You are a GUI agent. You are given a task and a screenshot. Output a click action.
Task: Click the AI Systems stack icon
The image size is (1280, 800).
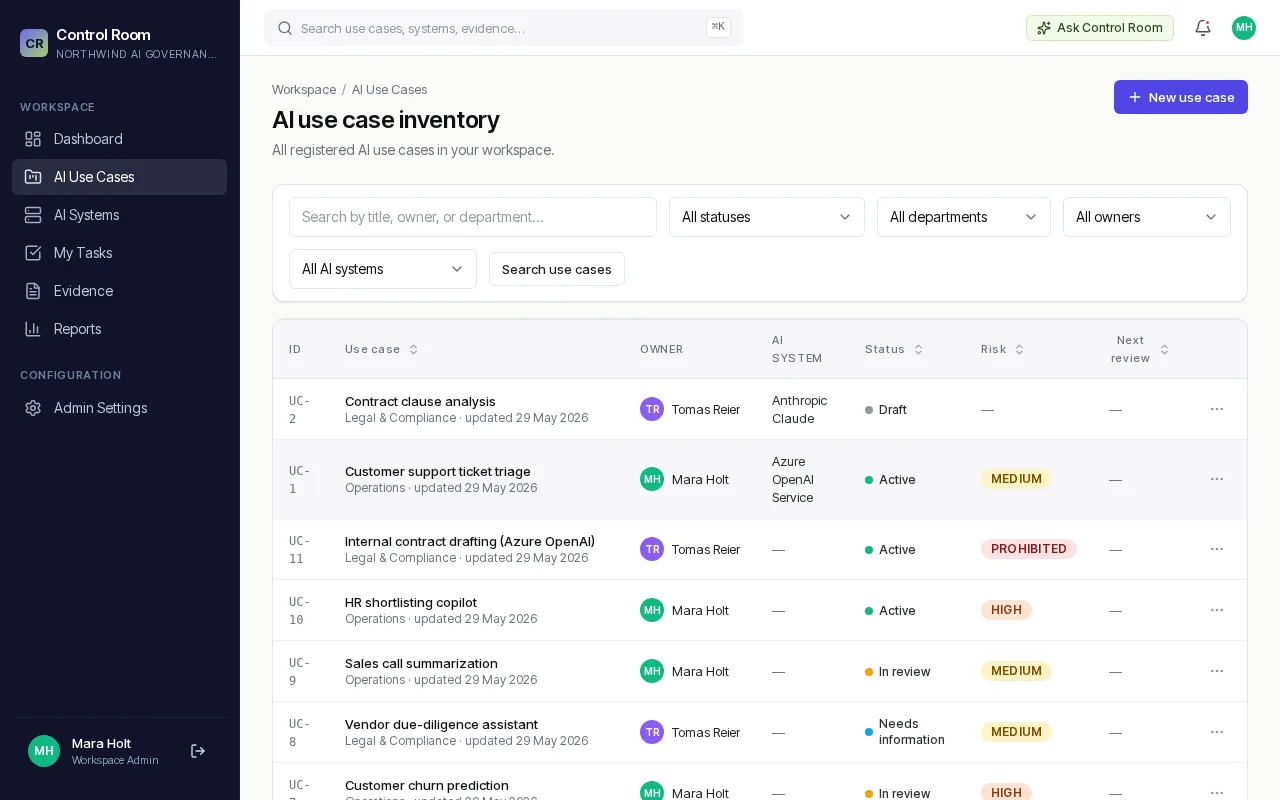[x=33, y=215]
